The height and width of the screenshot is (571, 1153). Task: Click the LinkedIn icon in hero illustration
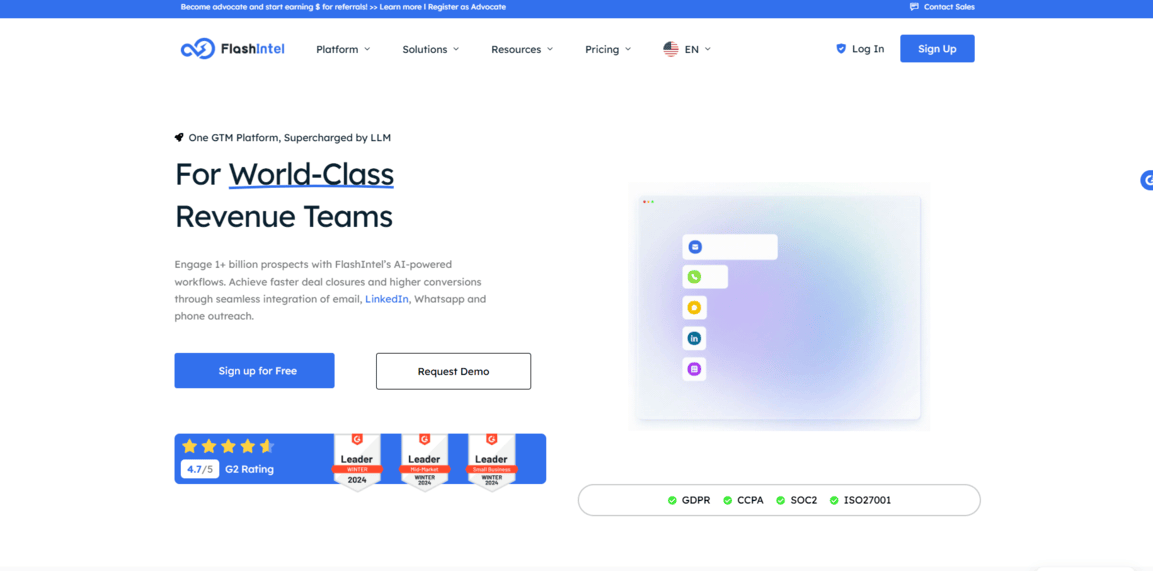[x=694, y=339]
